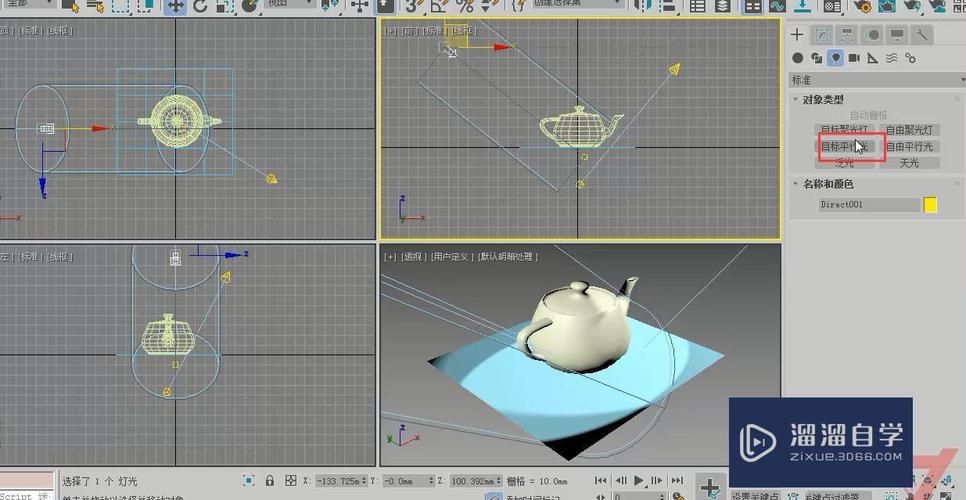Select the Cameras category icon
Image resolution: width=966 pixels, height=500 pixels.
854,59
